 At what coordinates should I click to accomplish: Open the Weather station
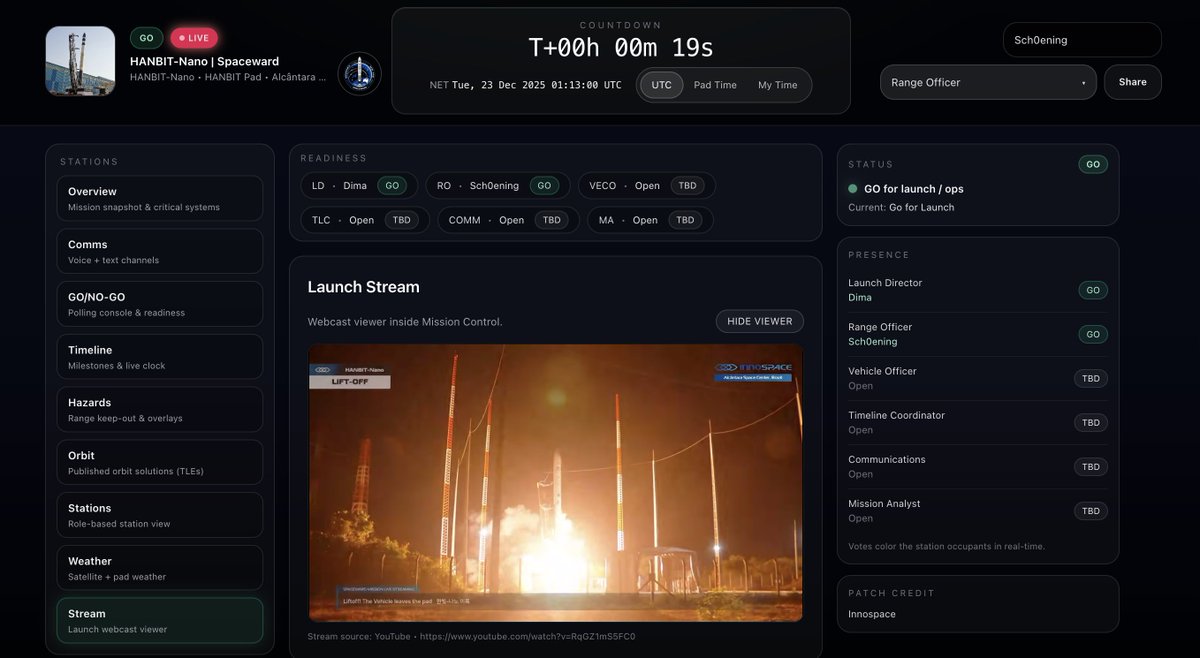click(160, 568)
